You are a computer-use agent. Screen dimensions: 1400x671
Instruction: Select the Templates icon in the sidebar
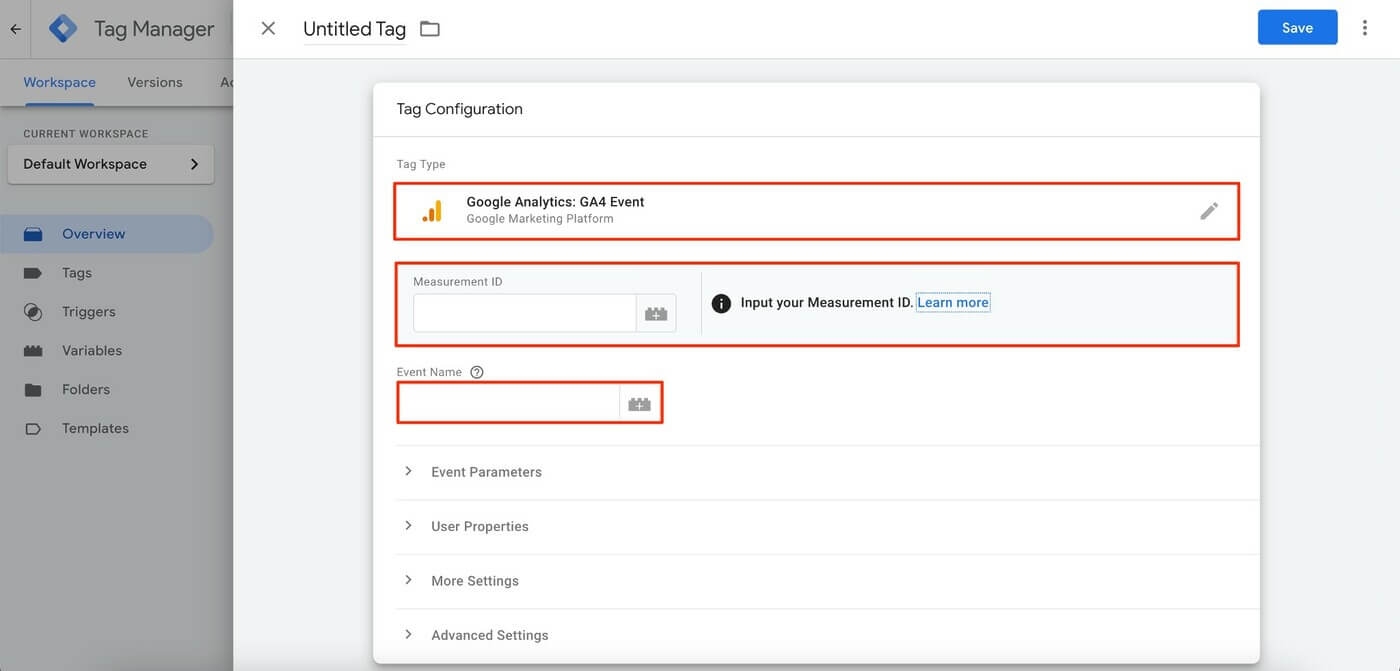pyautogui.click(x=34, y=427)
